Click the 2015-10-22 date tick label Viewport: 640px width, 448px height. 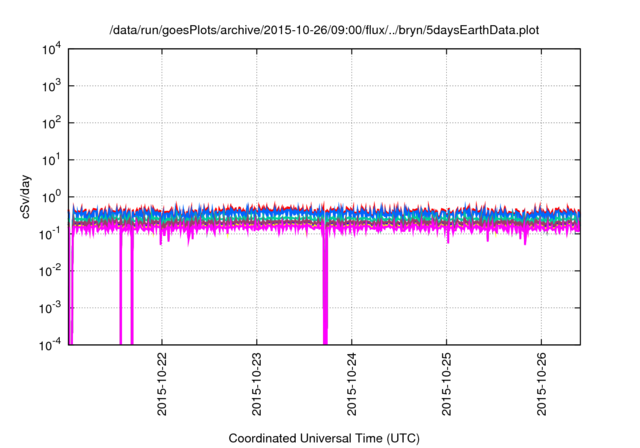(162, 384)
